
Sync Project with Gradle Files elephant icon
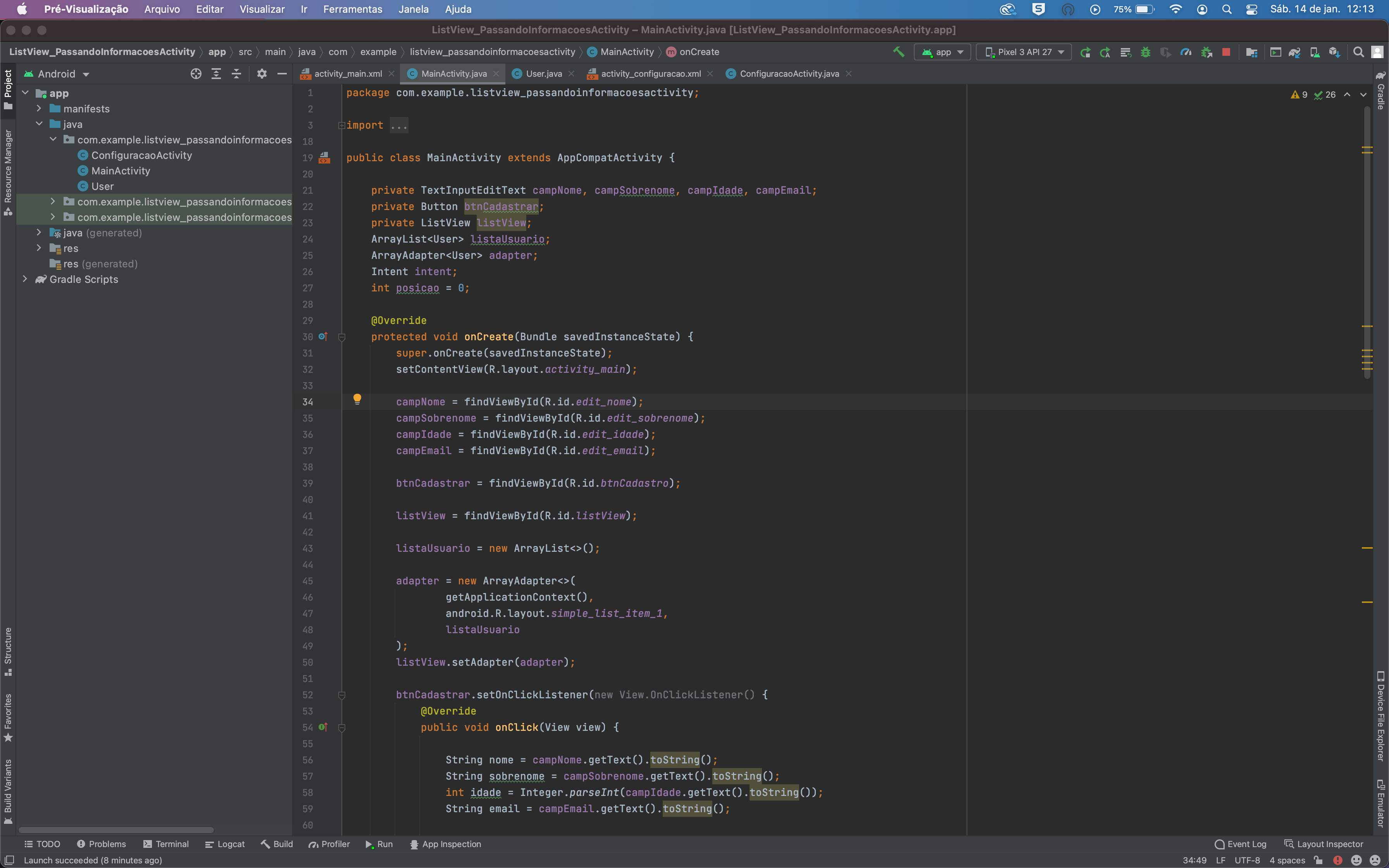(1294, 52)
